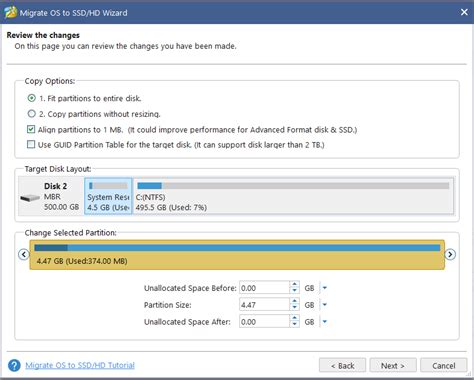Click the Next button
This screenshot has height=380, width=474.
click(x=393, y=365)
